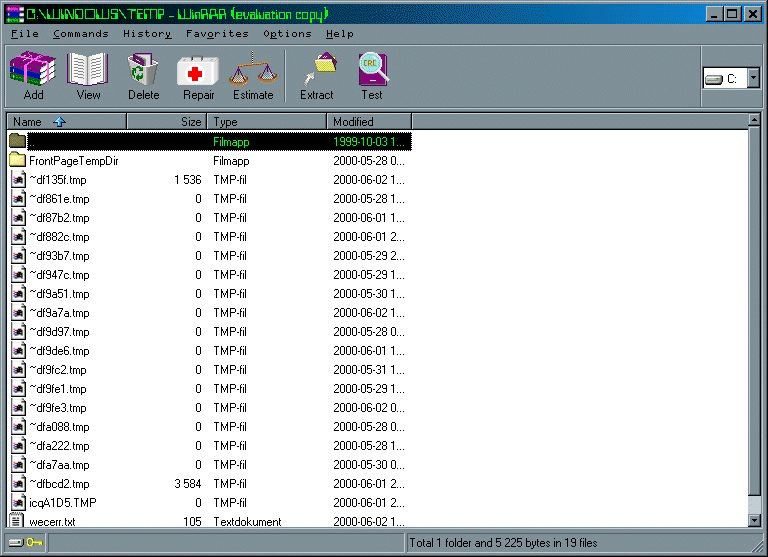Select file icqA1D5.TMP
Image resolution: width=768 pixels, height=557 pixels.
pos(63,503)
